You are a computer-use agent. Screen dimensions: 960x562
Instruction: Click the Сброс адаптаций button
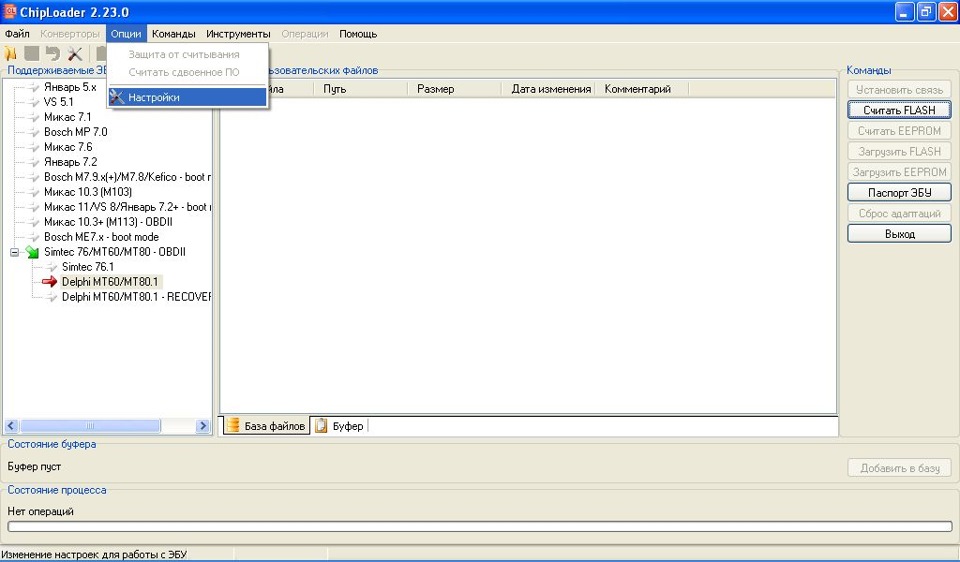(899, 213)
